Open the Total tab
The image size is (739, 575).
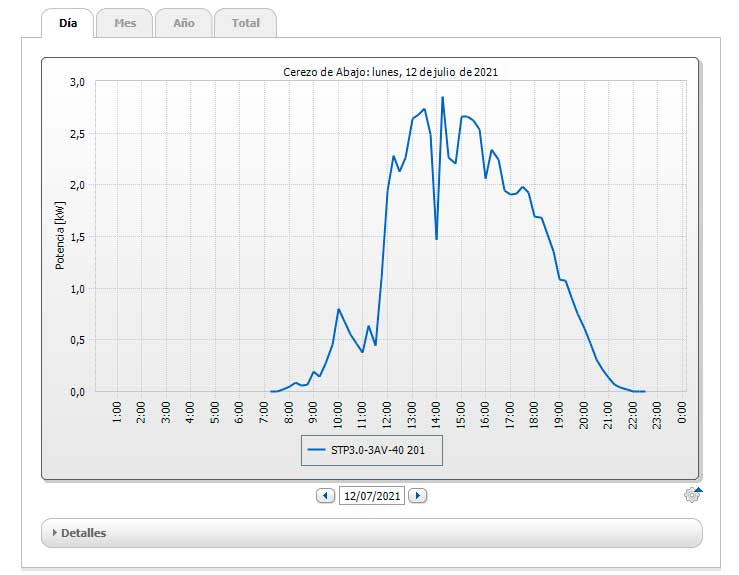click(x=246, y=23)
